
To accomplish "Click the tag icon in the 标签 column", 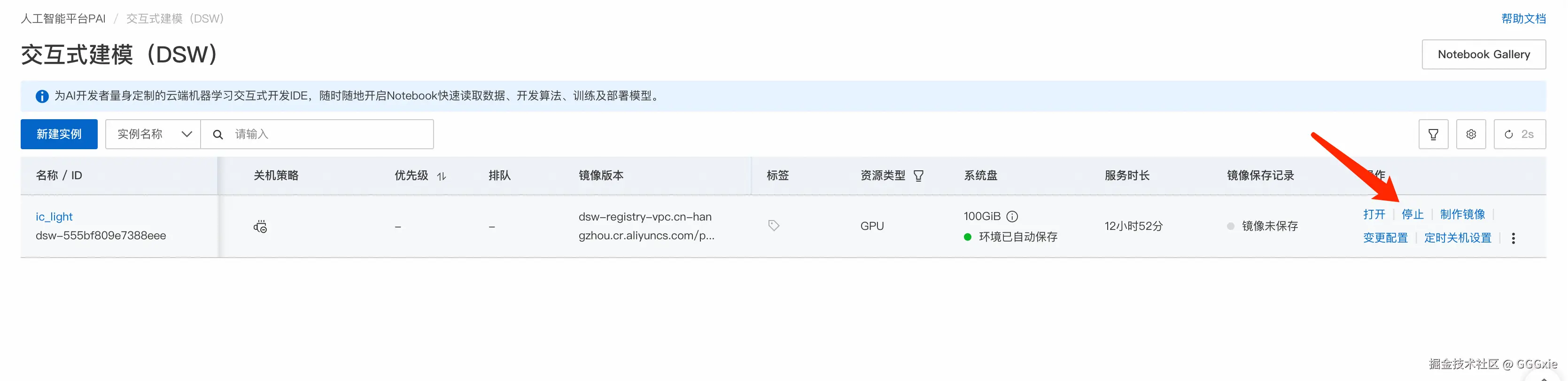I will tap(773, 225).
